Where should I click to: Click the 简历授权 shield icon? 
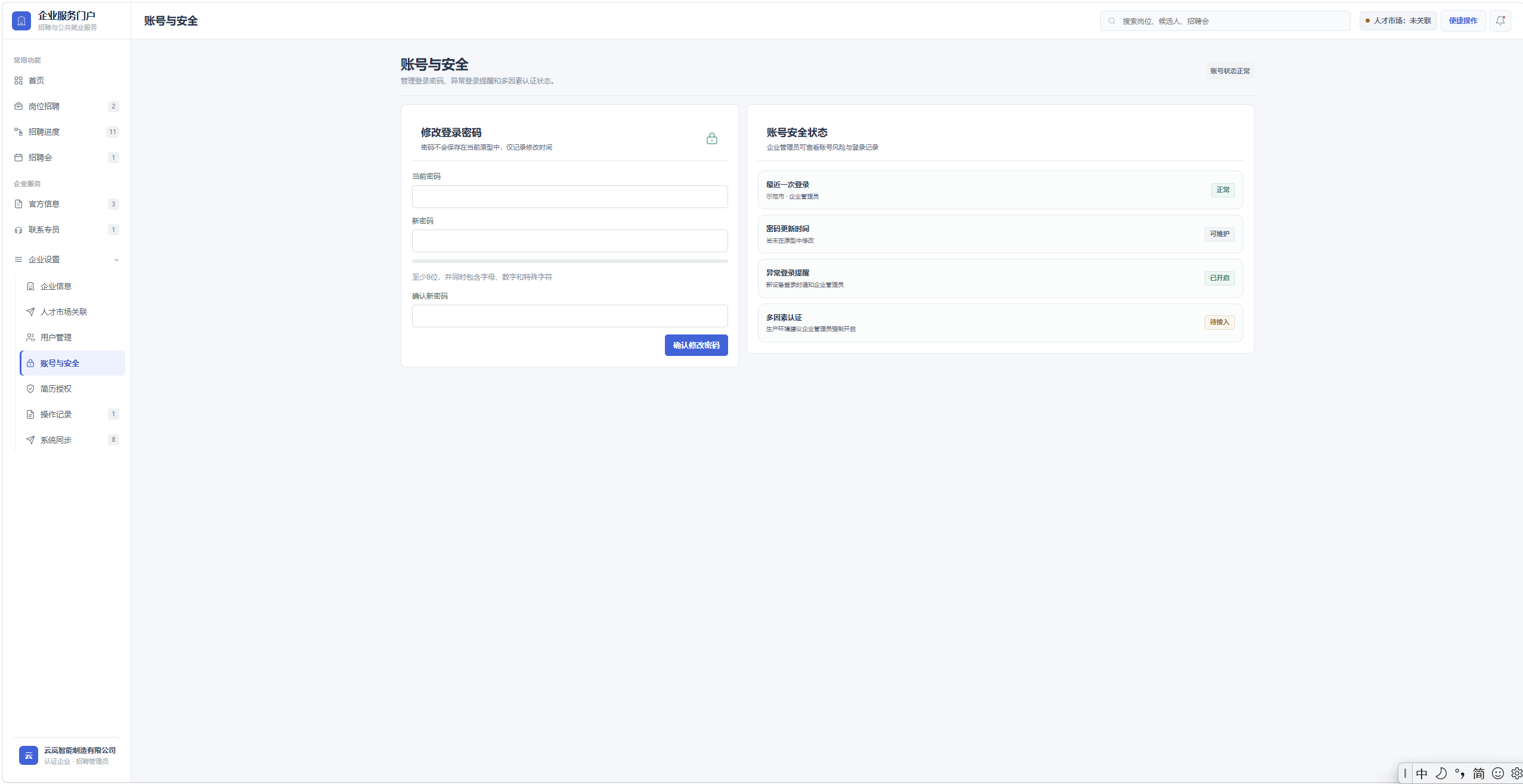point(30,389)
